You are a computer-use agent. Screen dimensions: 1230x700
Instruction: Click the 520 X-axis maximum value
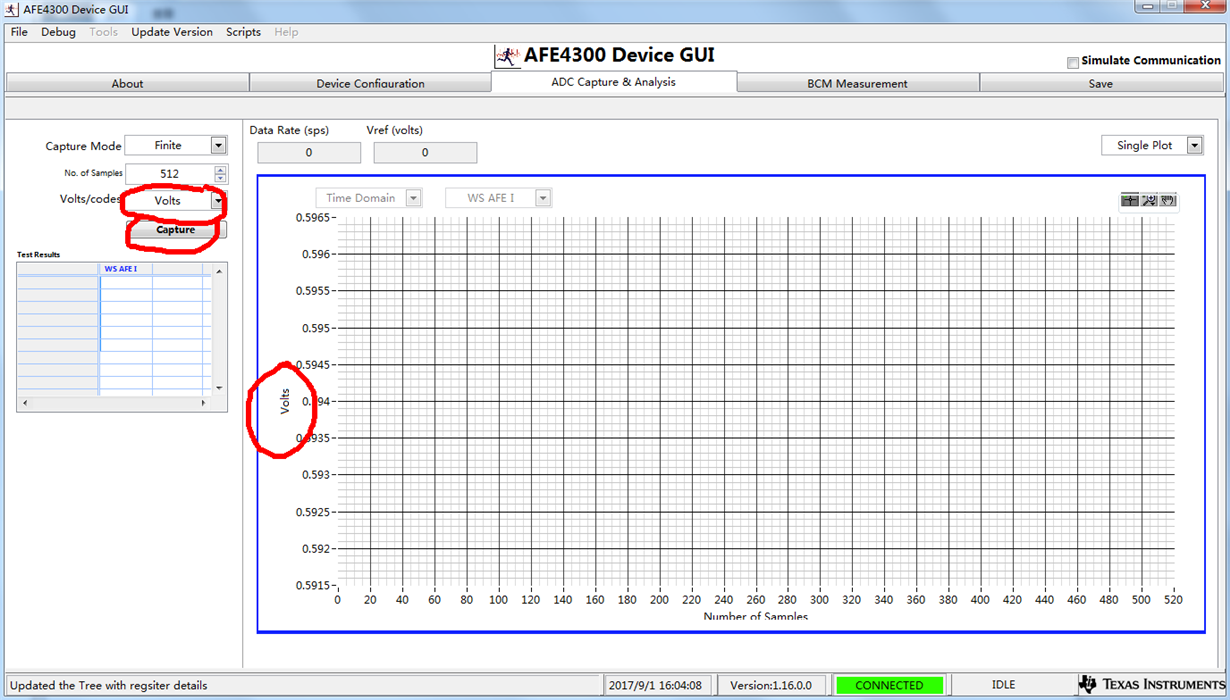click(x=1173, y=600)
